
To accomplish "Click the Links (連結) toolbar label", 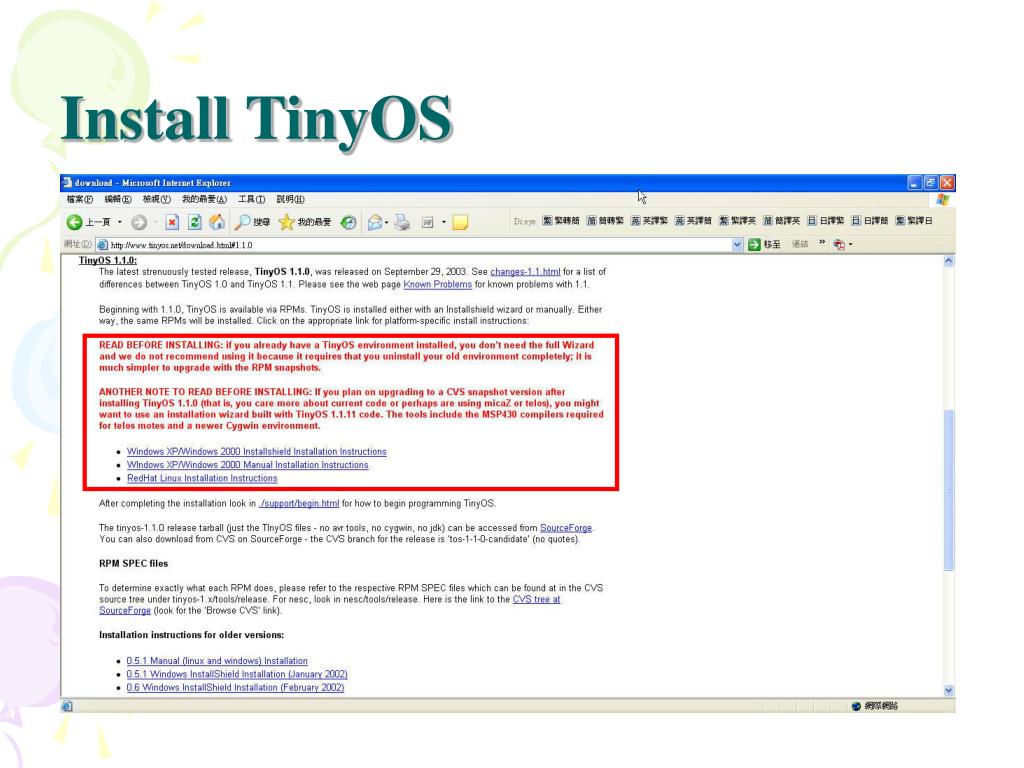I will coord(801,244).
